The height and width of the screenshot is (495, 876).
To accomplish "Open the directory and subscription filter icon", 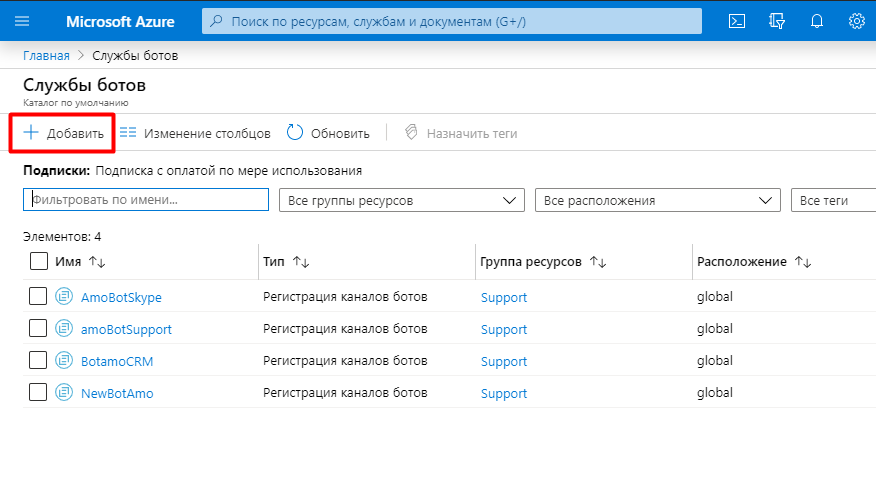I will pyautogui.click(x=777, y=21).
